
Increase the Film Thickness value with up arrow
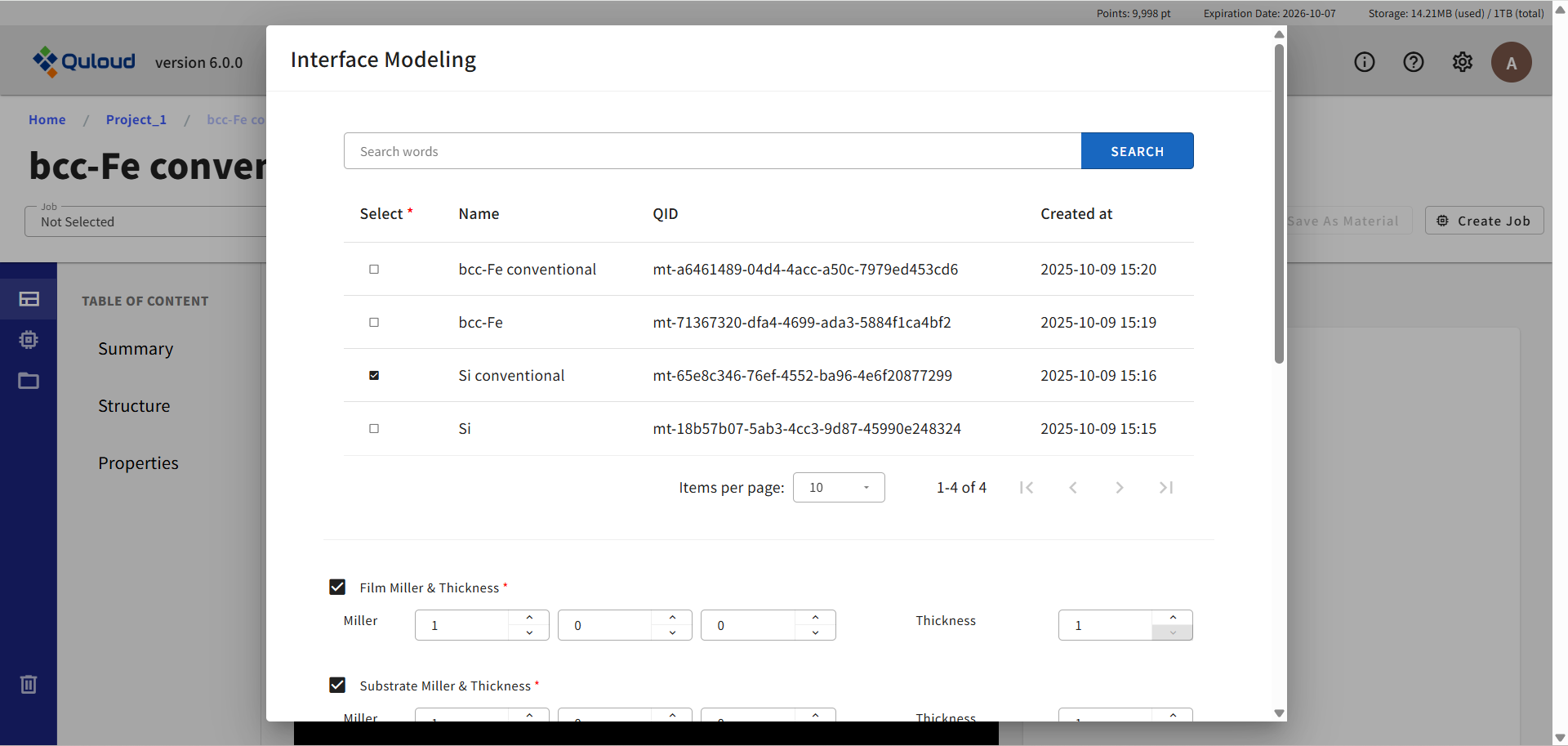(x=1173, y=618)
